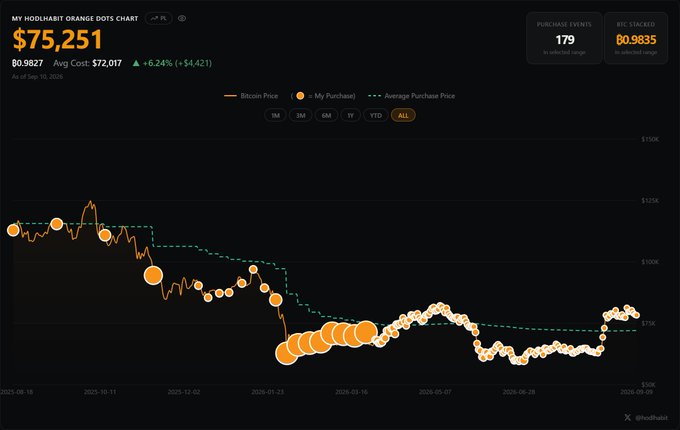Click the $100K y-axis label
680x430 pixels.
pos(650,262)
